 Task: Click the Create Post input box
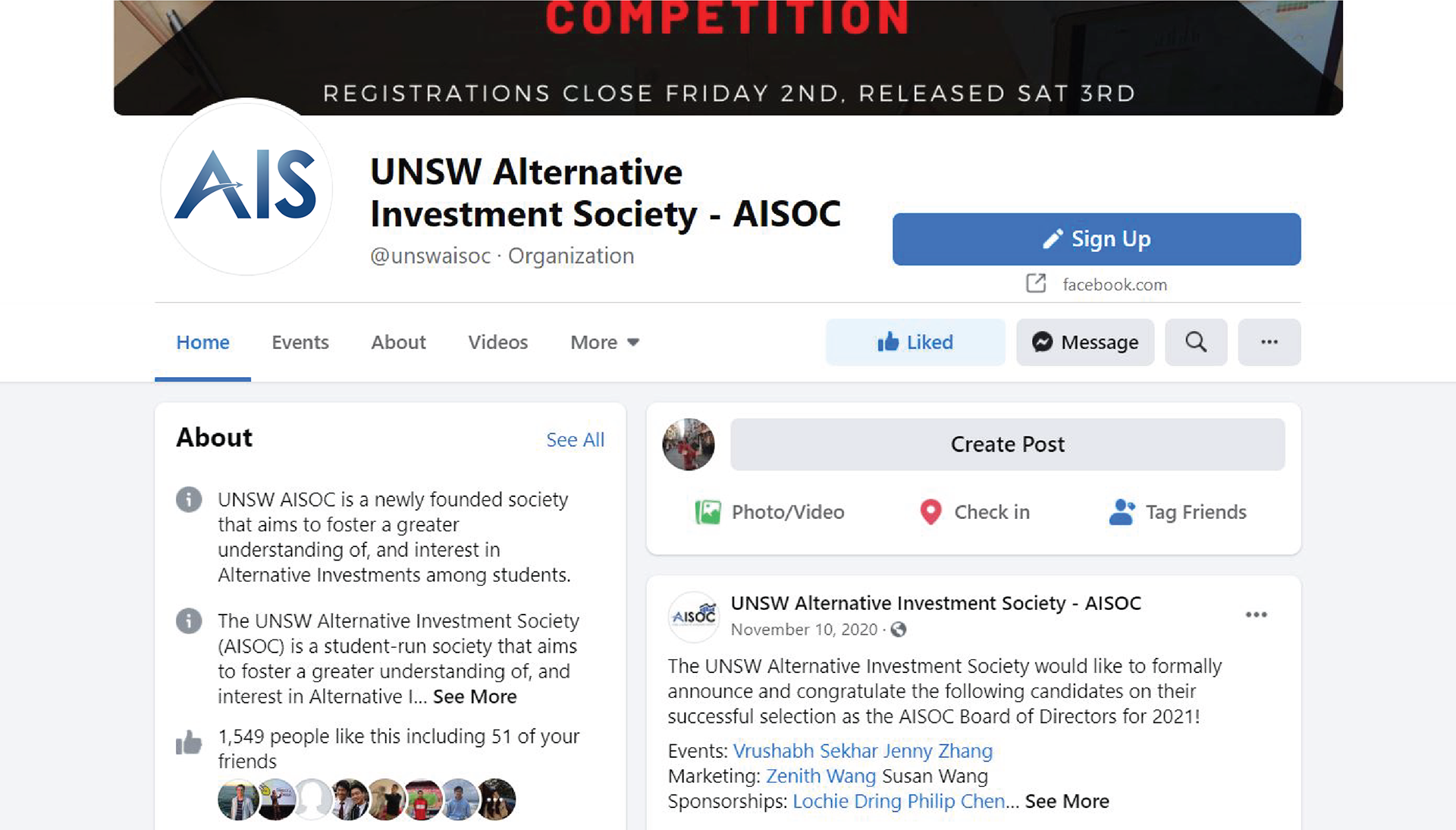(x=1008, y=445)
